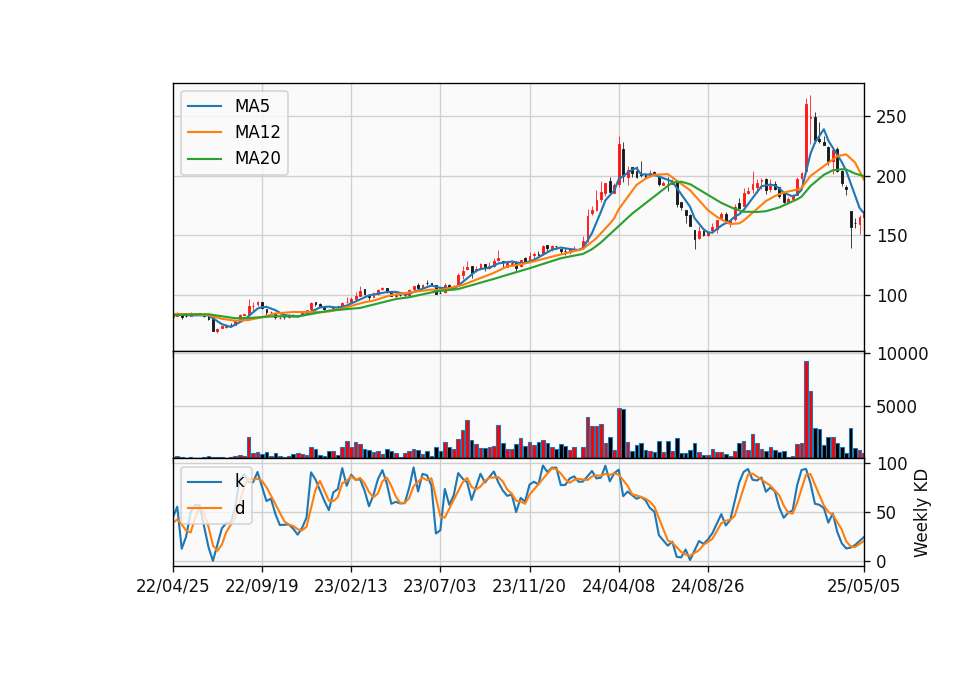Click the MA5 legend label

[x=252, y=106]
